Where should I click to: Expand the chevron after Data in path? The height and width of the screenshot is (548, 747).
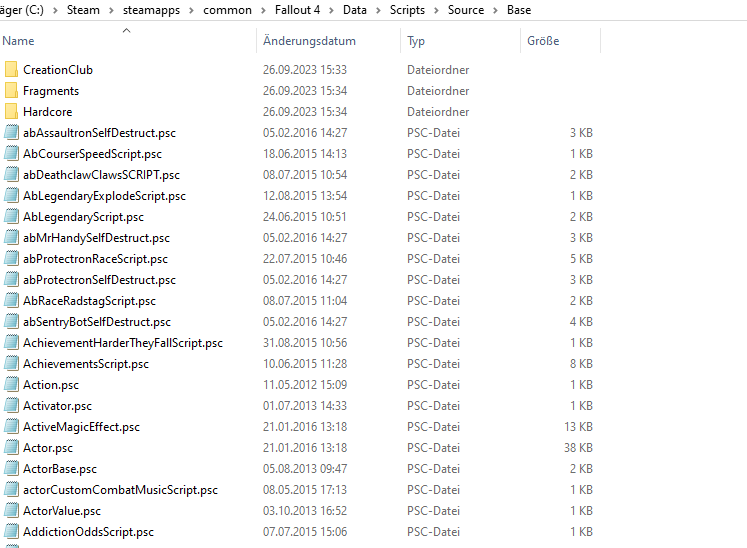tap(378, 10)
